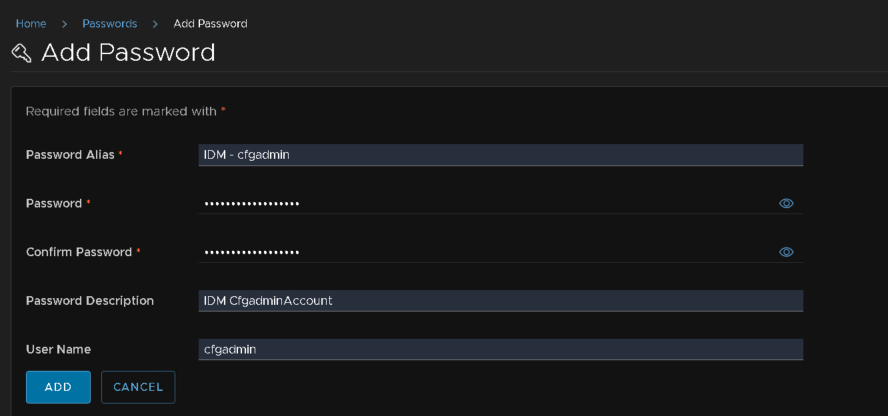This screenshot has width=888, height=416.
Task: Click the key icon beside Add Password heading
Action: tap(22, 53)
